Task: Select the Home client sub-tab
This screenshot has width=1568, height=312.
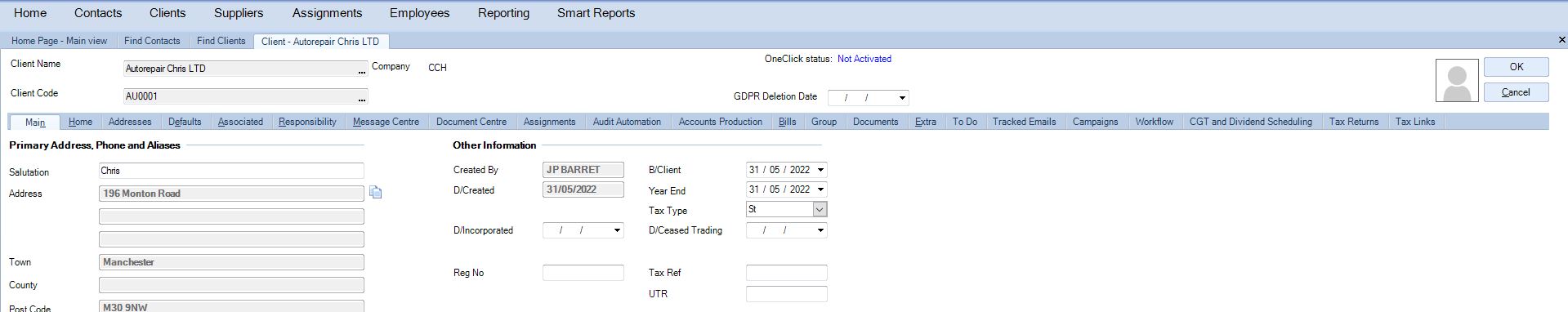Action: [x=80, y=122]
